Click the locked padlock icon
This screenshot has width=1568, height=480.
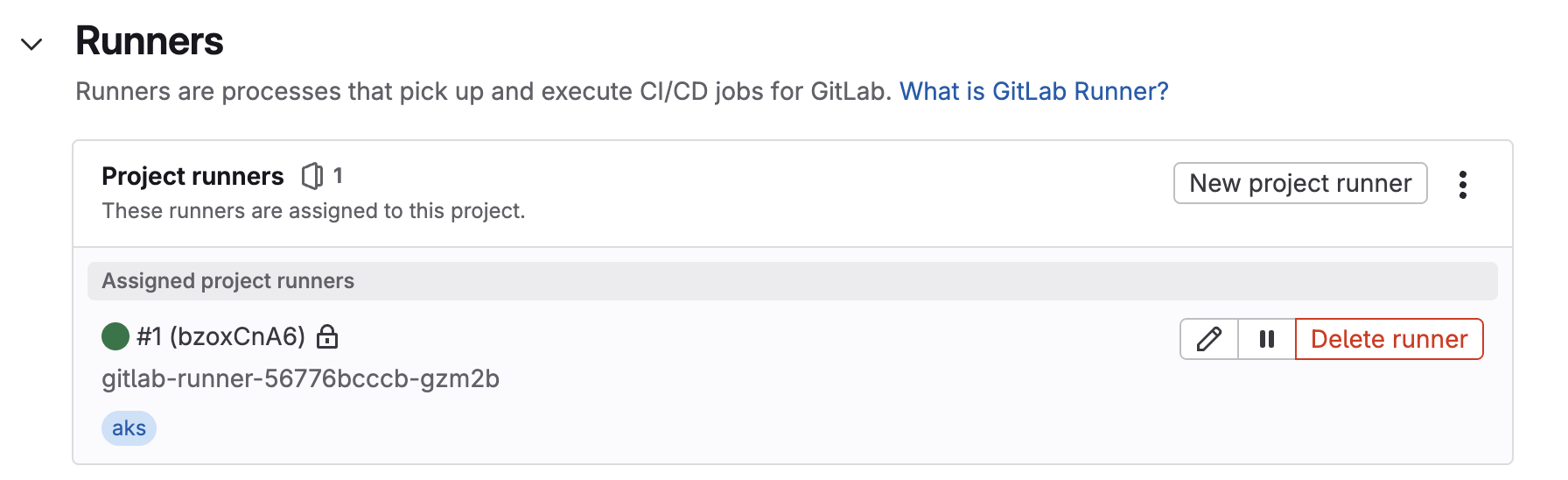point(327,336)
